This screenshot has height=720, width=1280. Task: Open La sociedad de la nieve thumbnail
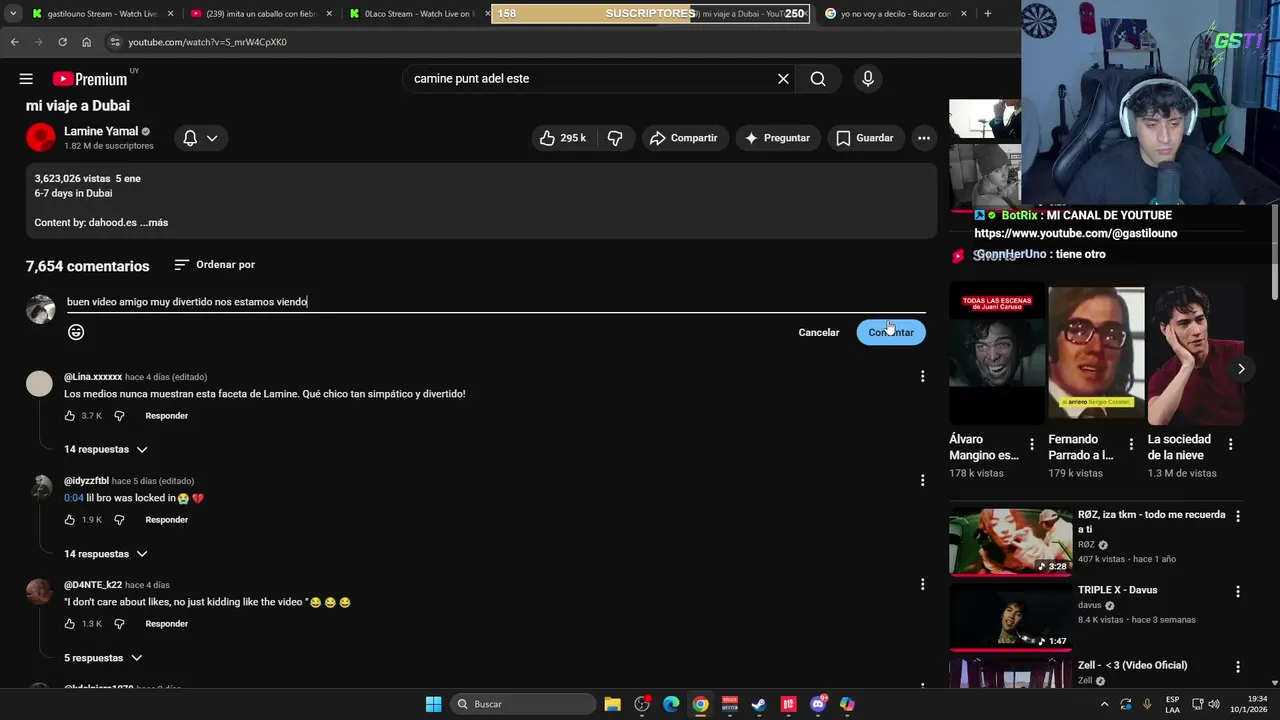click(x=1195, y=353)
